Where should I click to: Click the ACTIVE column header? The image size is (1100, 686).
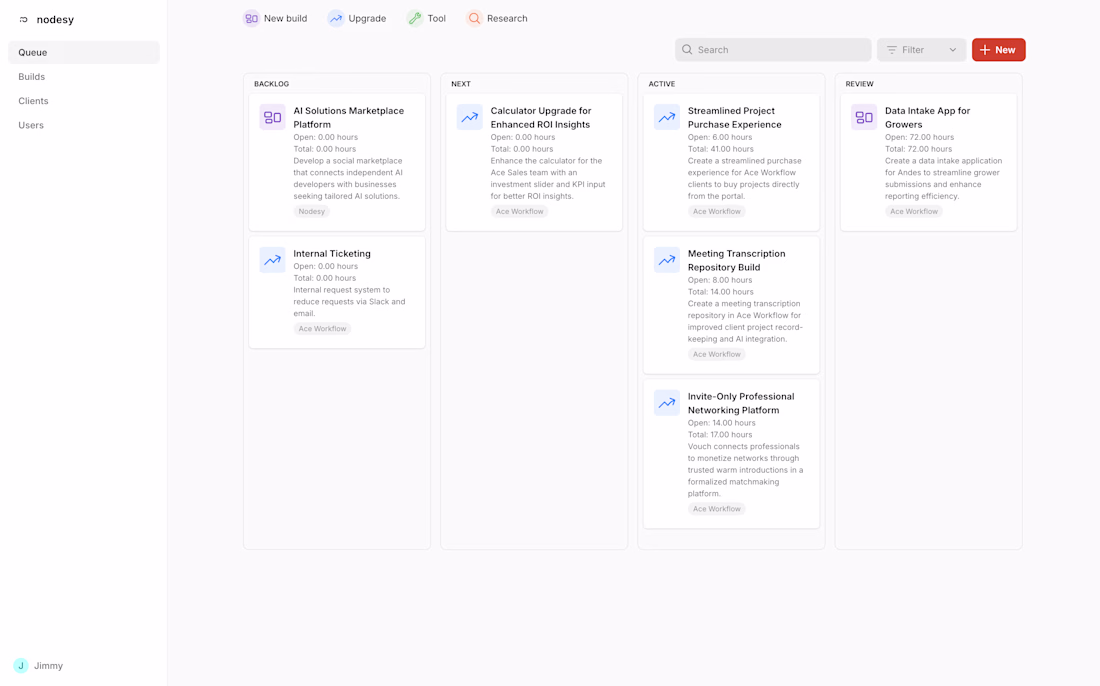click(x=662, y=83)
